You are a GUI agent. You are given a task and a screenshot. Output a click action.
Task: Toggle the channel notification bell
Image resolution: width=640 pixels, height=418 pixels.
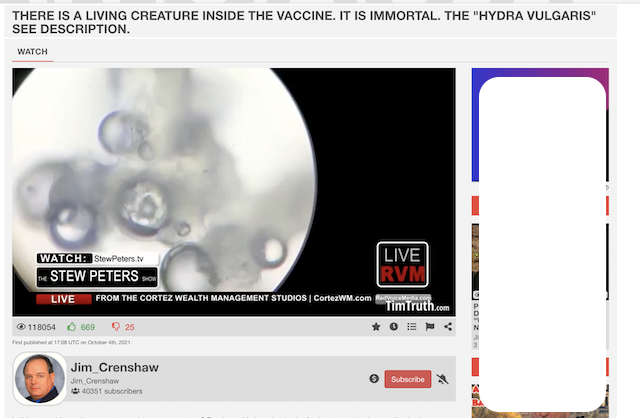[x=442, y=379]
